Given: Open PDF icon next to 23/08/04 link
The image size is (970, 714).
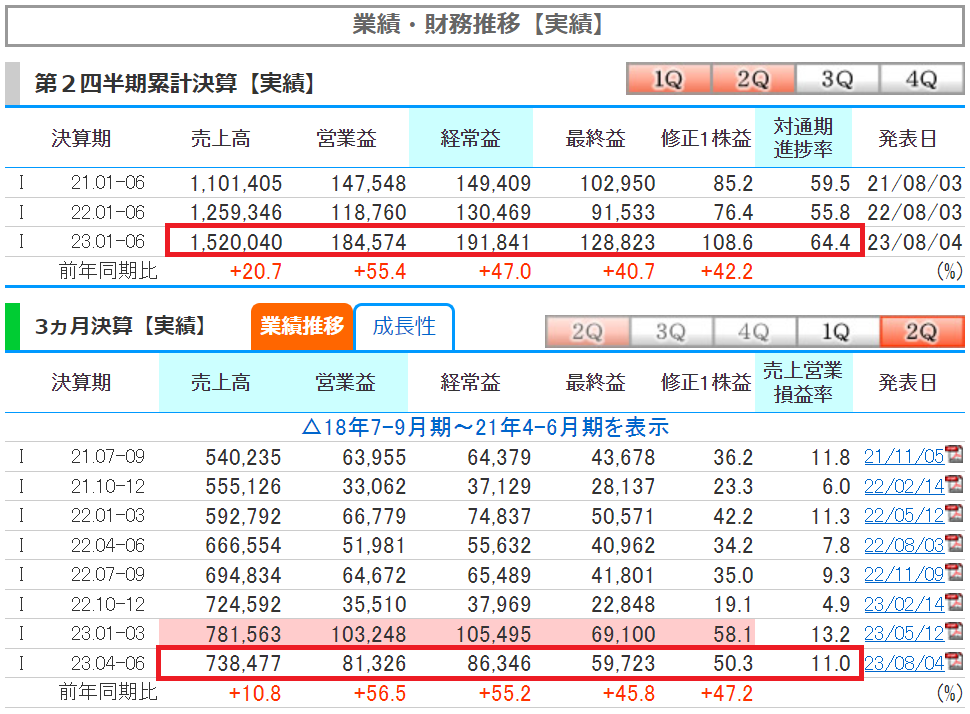Looking at the screenshot, I should pos(955,661).
